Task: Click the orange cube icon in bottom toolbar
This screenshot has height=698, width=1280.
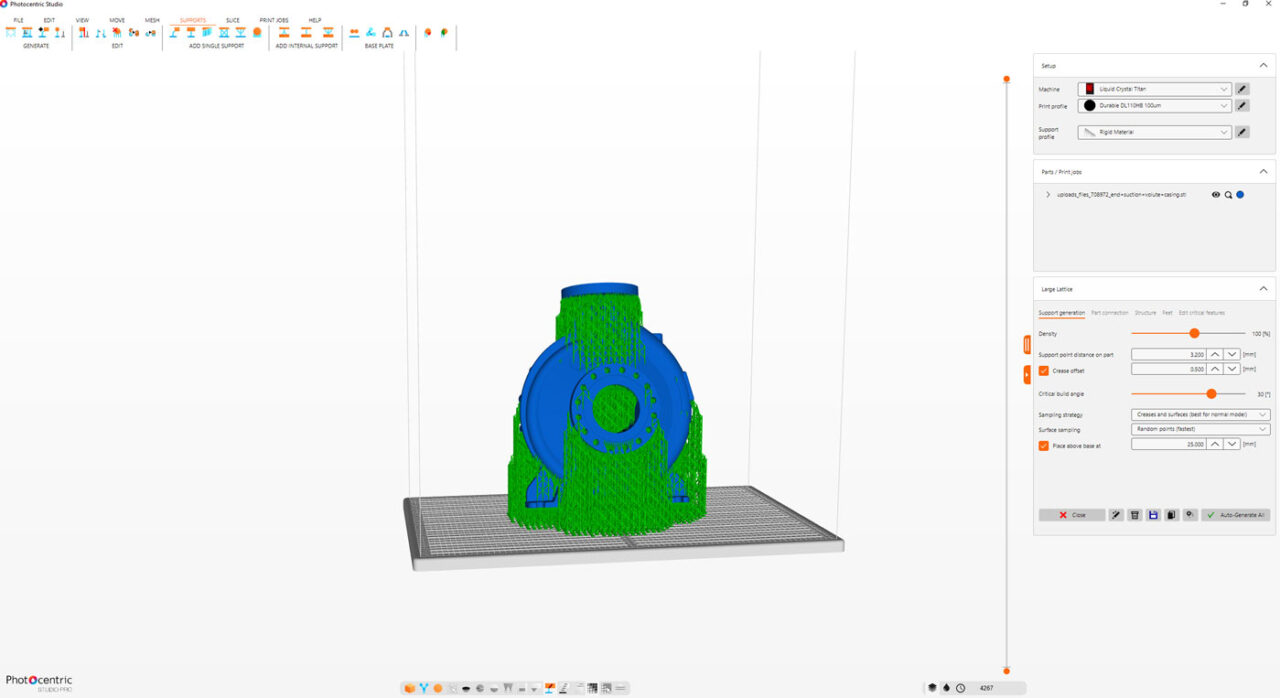Action: (409, 688)
